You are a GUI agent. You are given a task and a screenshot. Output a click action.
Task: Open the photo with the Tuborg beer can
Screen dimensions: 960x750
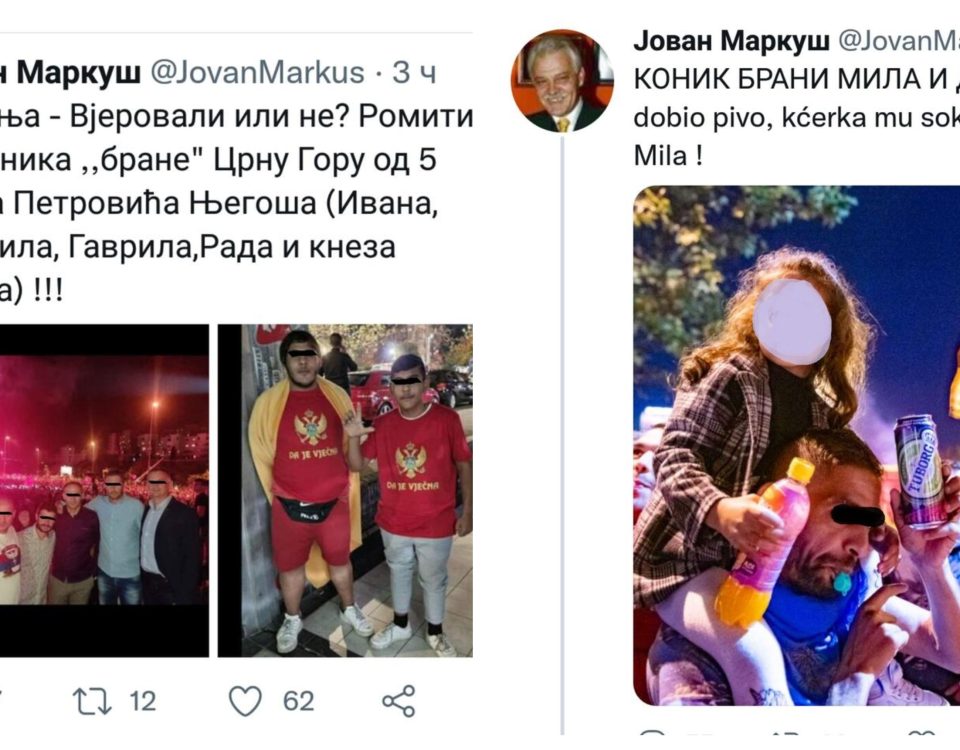[x=797, y=446]
